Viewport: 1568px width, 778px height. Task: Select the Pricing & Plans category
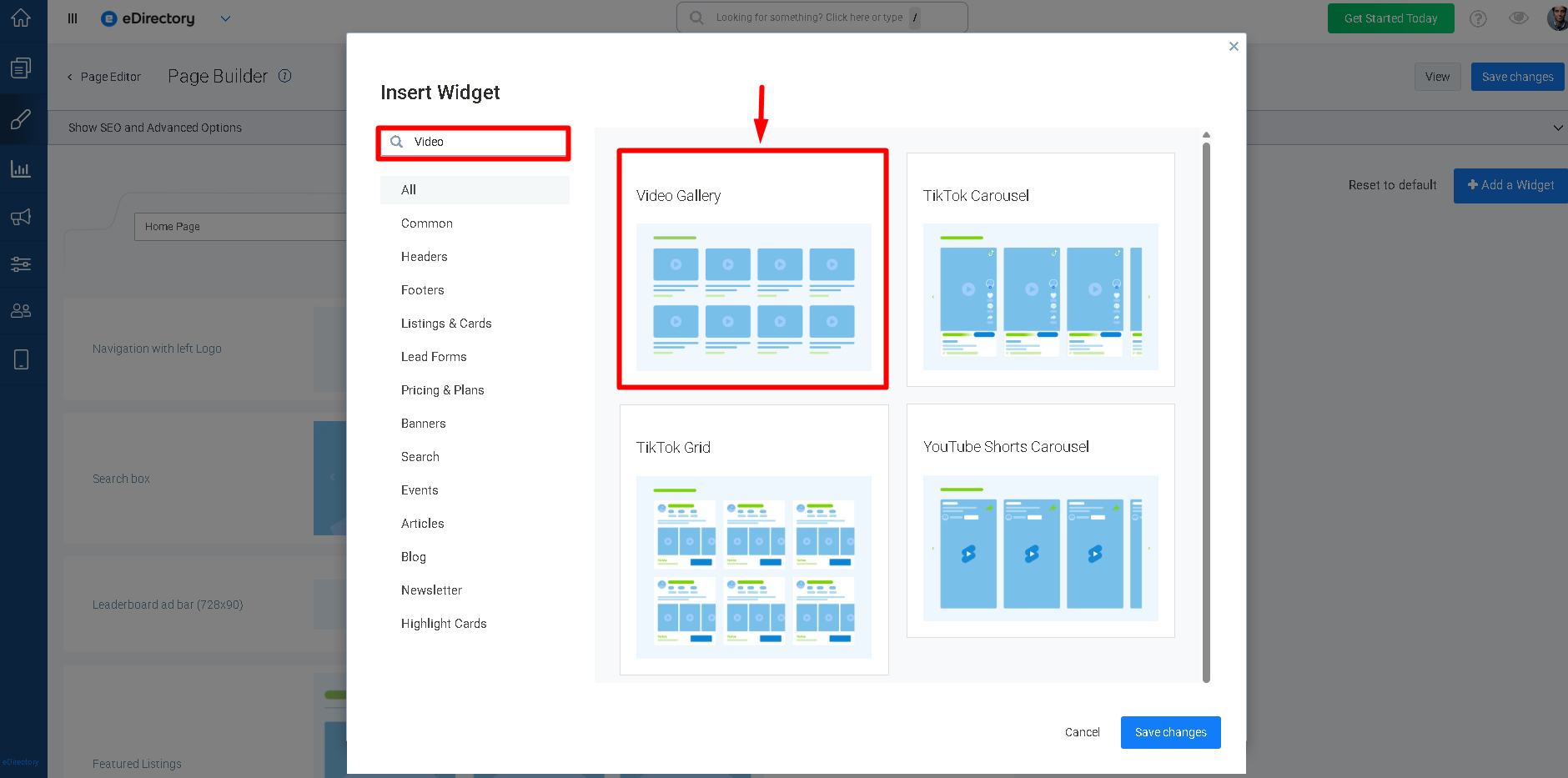click(475, 390)
